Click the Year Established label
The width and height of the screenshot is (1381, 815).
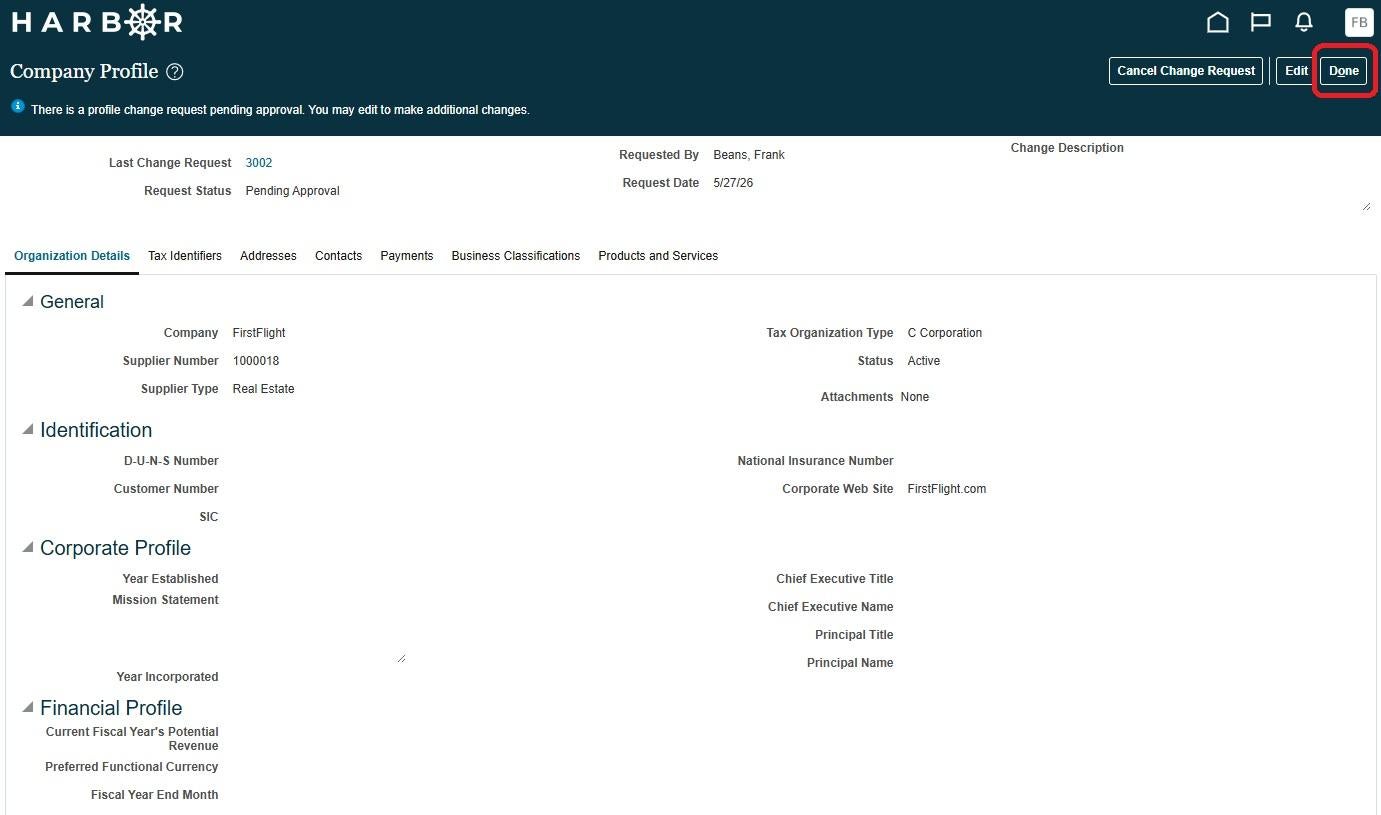coord(170,579)
